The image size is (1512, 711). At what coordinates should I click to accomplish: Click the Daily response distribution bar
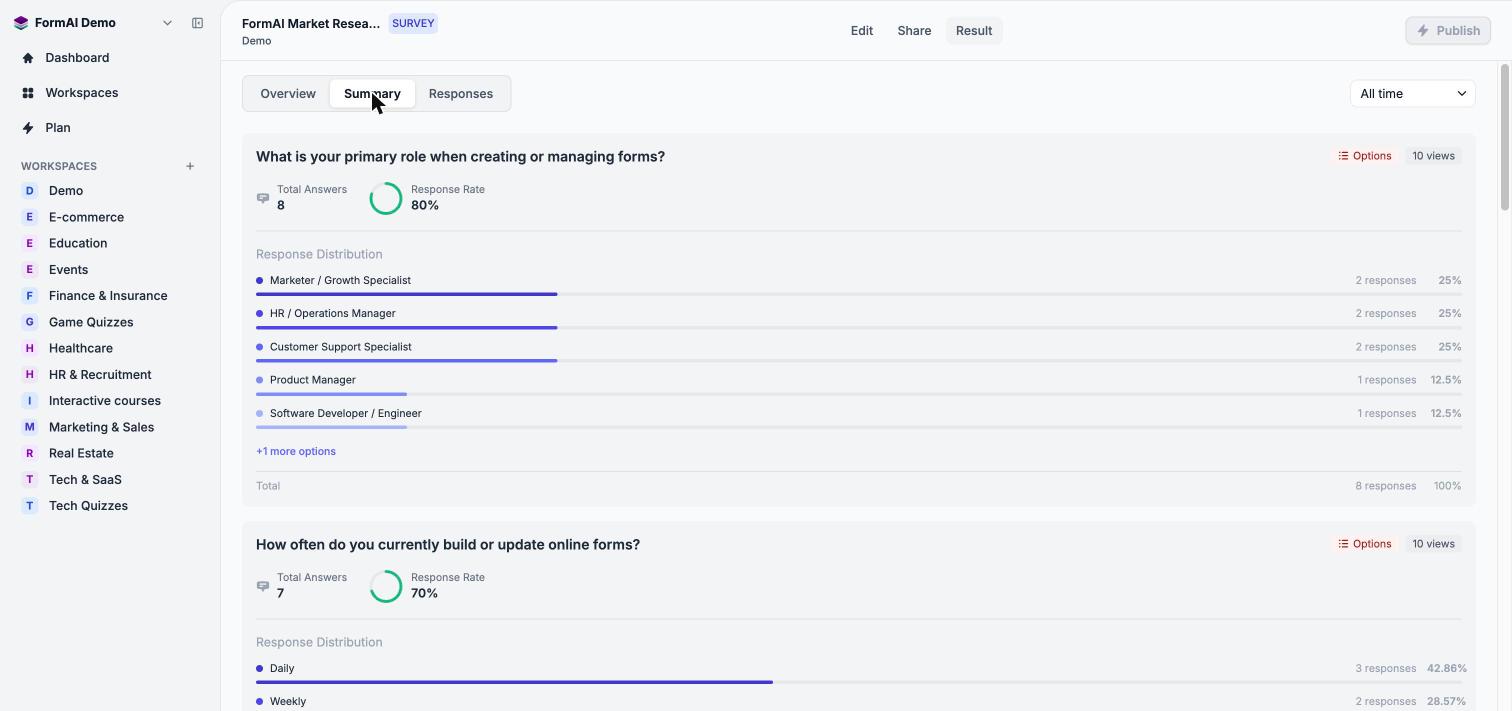click(x=859, y=682)
